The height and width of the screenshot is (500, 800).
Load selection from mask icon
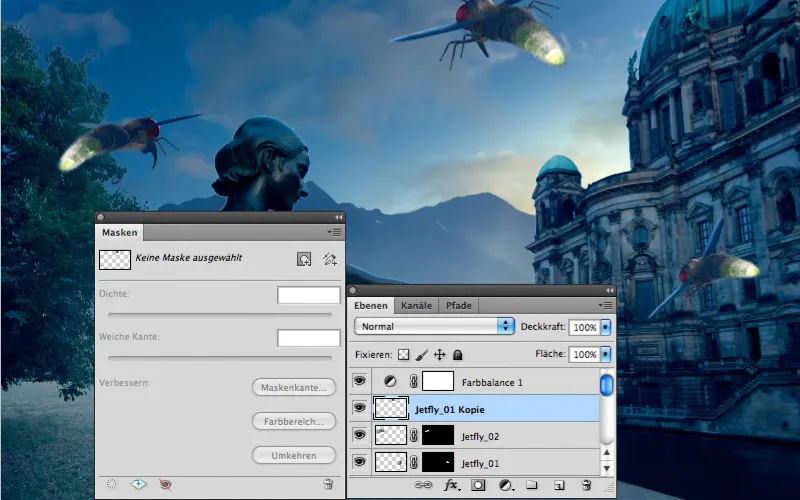[111, 484]
